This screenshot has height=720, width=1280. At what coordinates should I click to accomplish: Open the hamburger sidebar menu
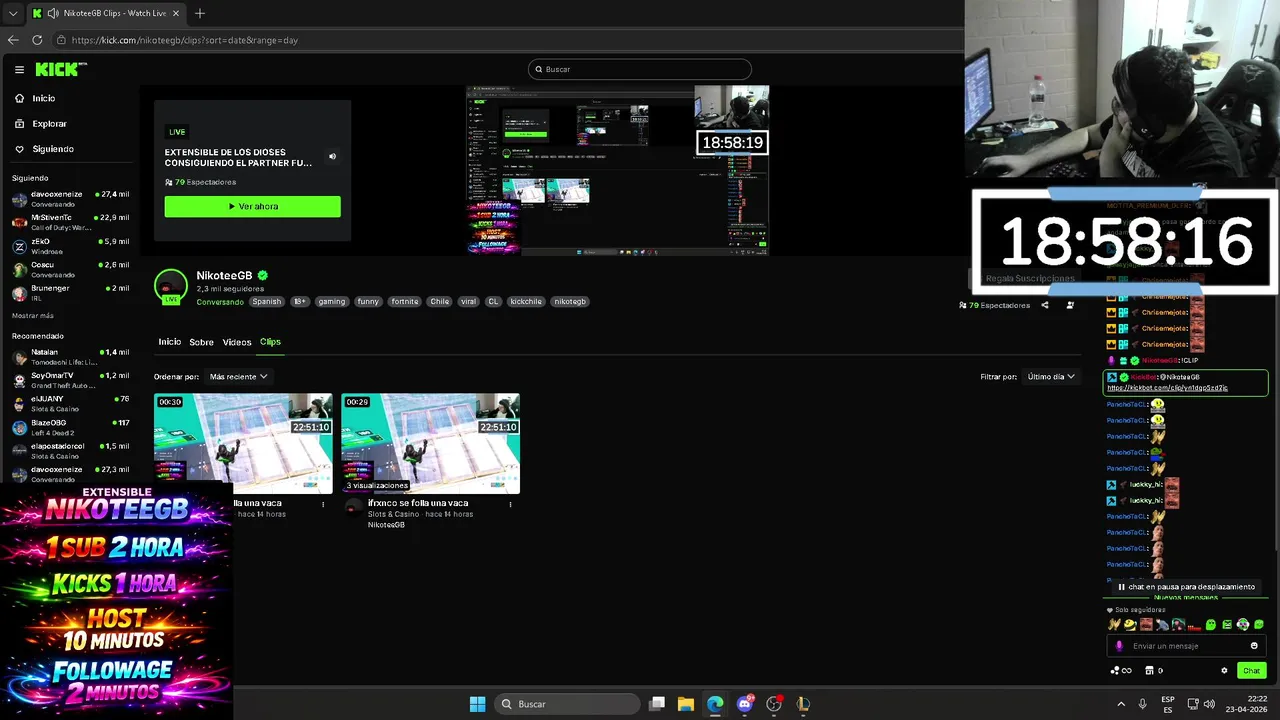(x=19, y=70)
